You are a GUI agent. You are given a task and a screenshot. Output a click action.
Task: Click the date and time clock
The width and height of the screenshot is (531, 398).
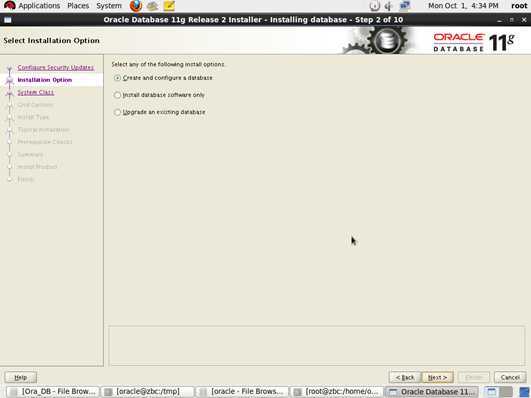point(463,6)
